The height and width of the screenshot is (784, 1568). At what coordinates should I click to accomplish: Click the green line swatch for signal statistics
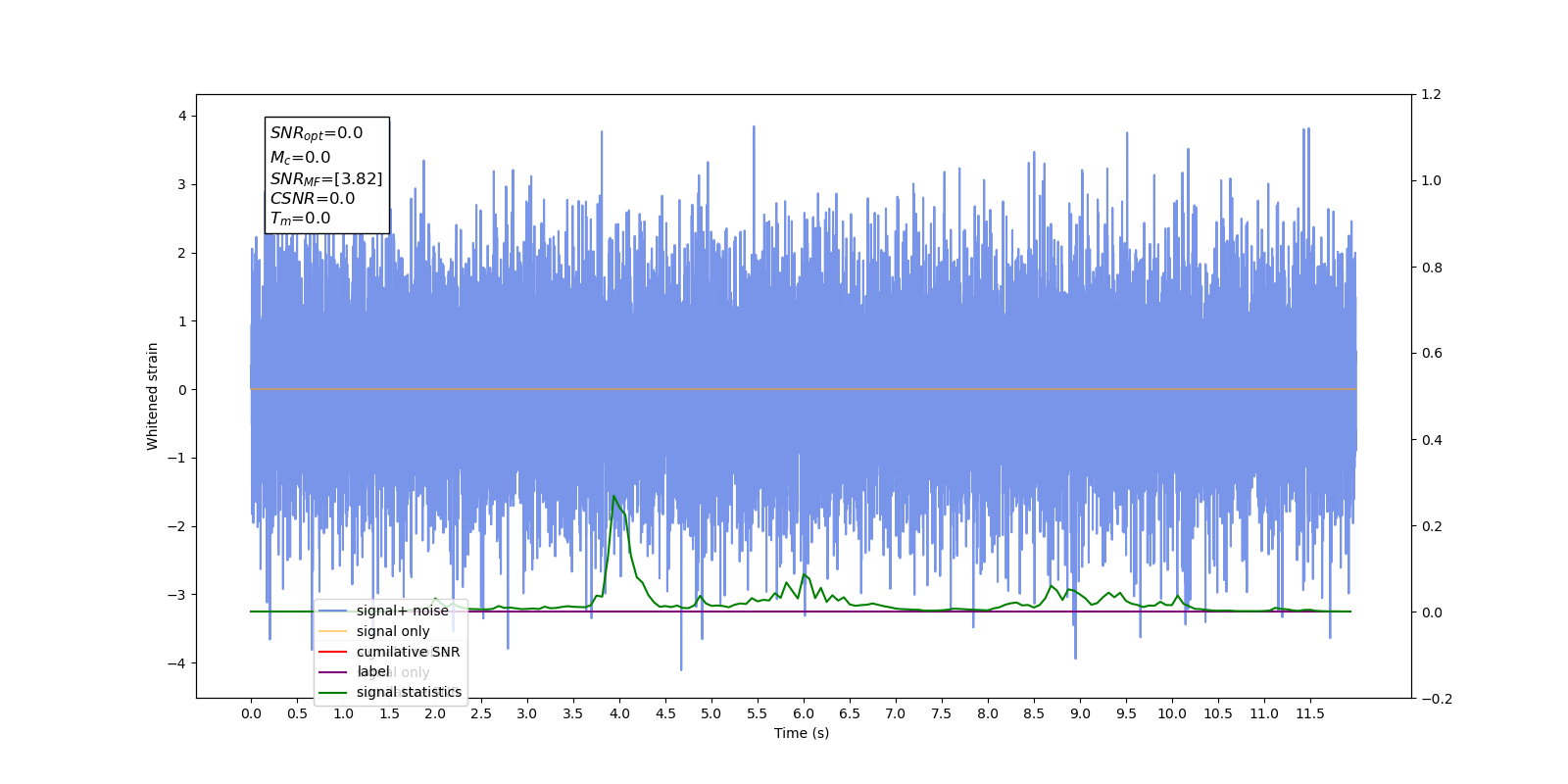pyautogui.click(x=333, y=692)
